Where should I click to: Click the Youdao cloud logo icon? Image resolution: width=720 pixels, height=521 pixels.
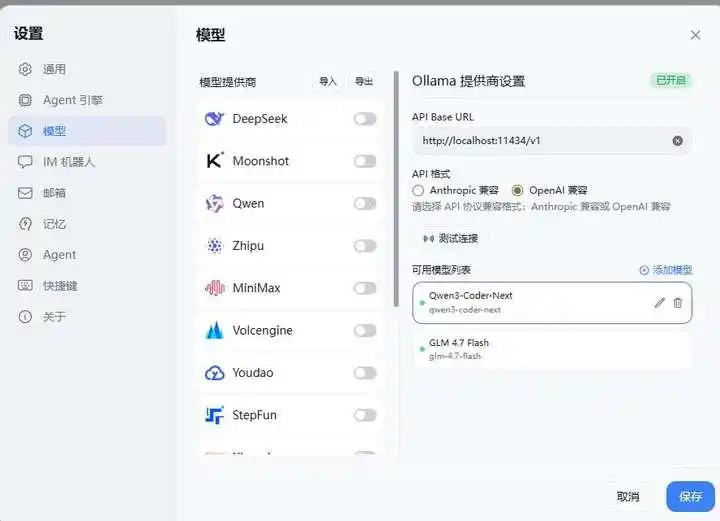click(214, 373)
